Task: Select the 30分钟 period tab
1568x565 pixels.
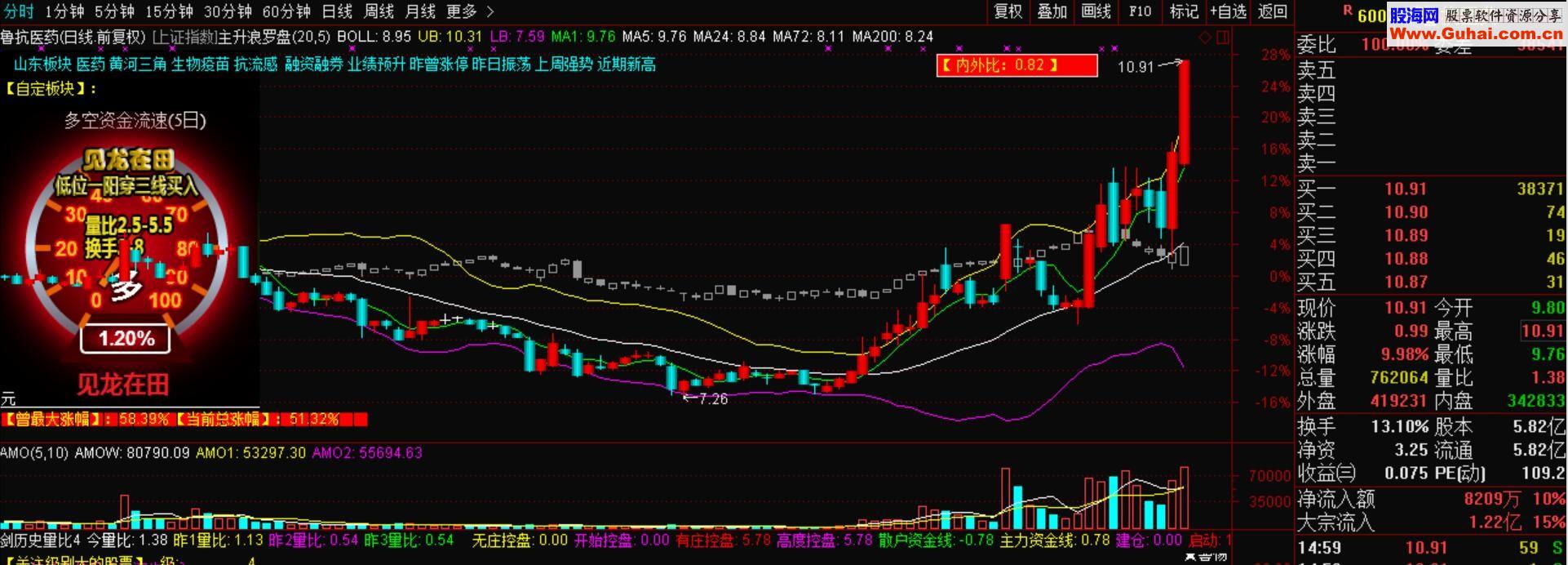Action: pos(228,11)
